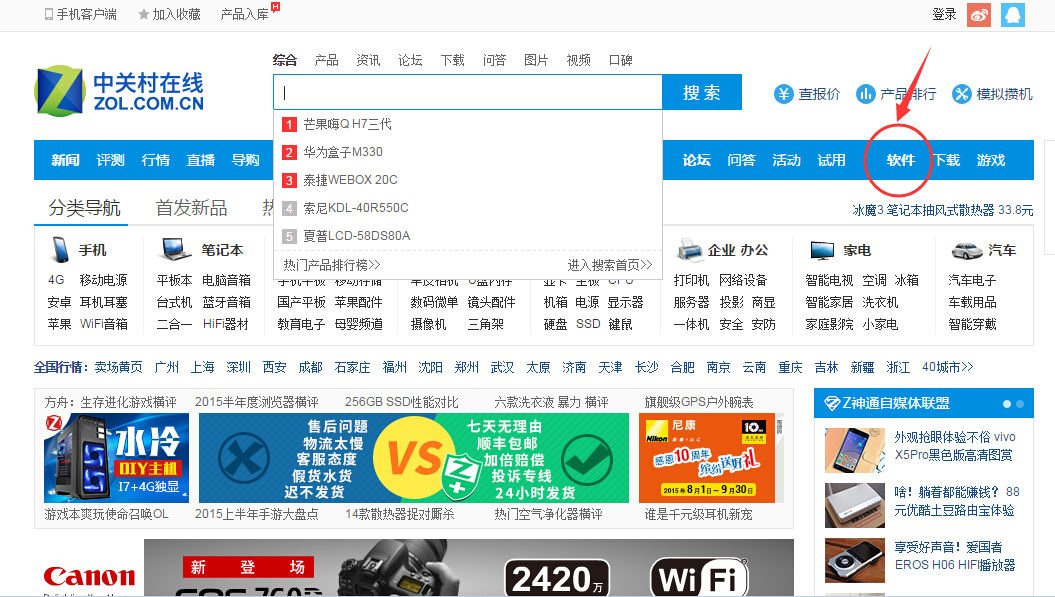The image size is (1055, 597).
Task: Log in with the Weibo icon
Action: [x=979, y=15]
